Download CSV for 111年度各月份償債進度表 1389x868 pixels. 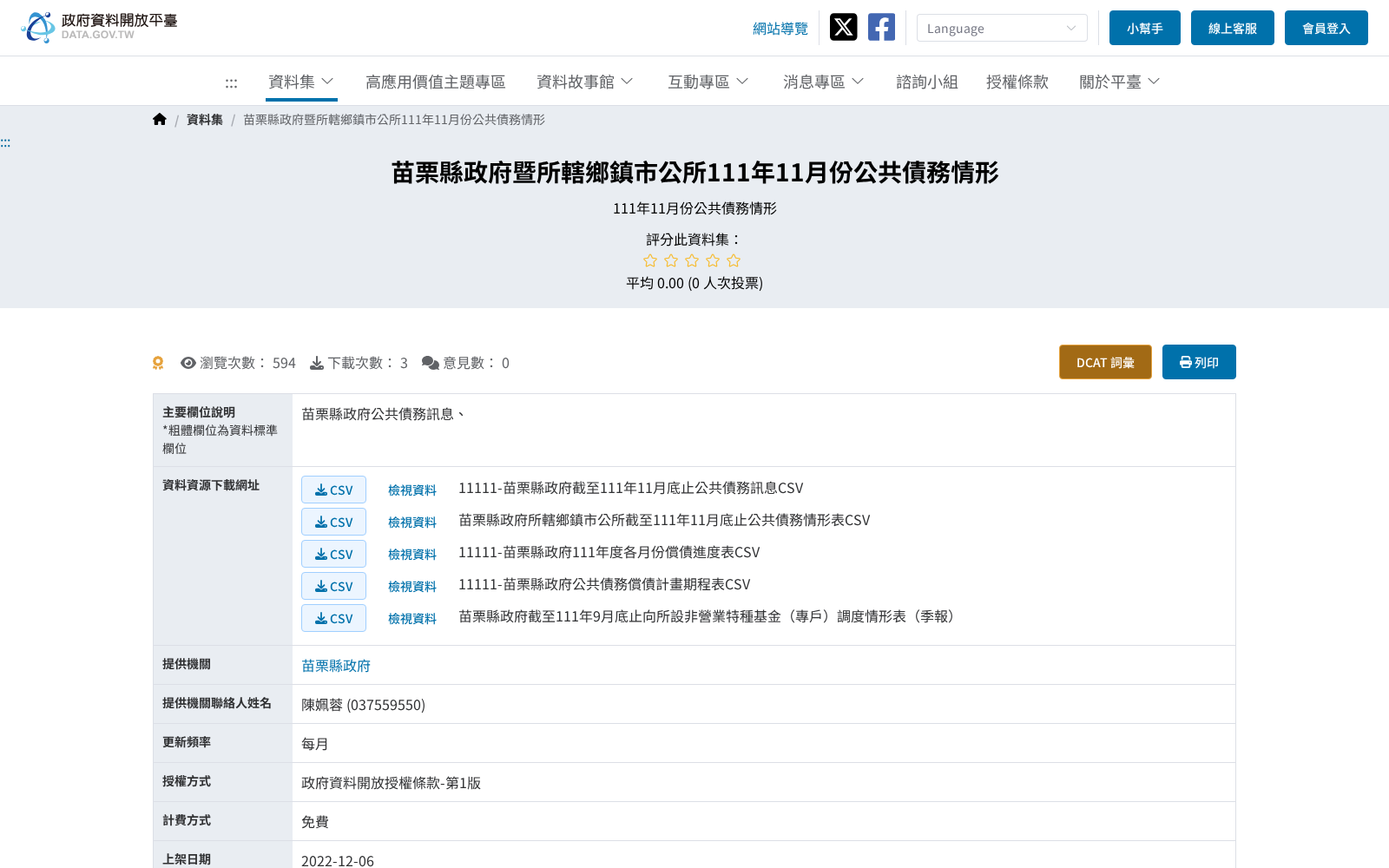333,554
